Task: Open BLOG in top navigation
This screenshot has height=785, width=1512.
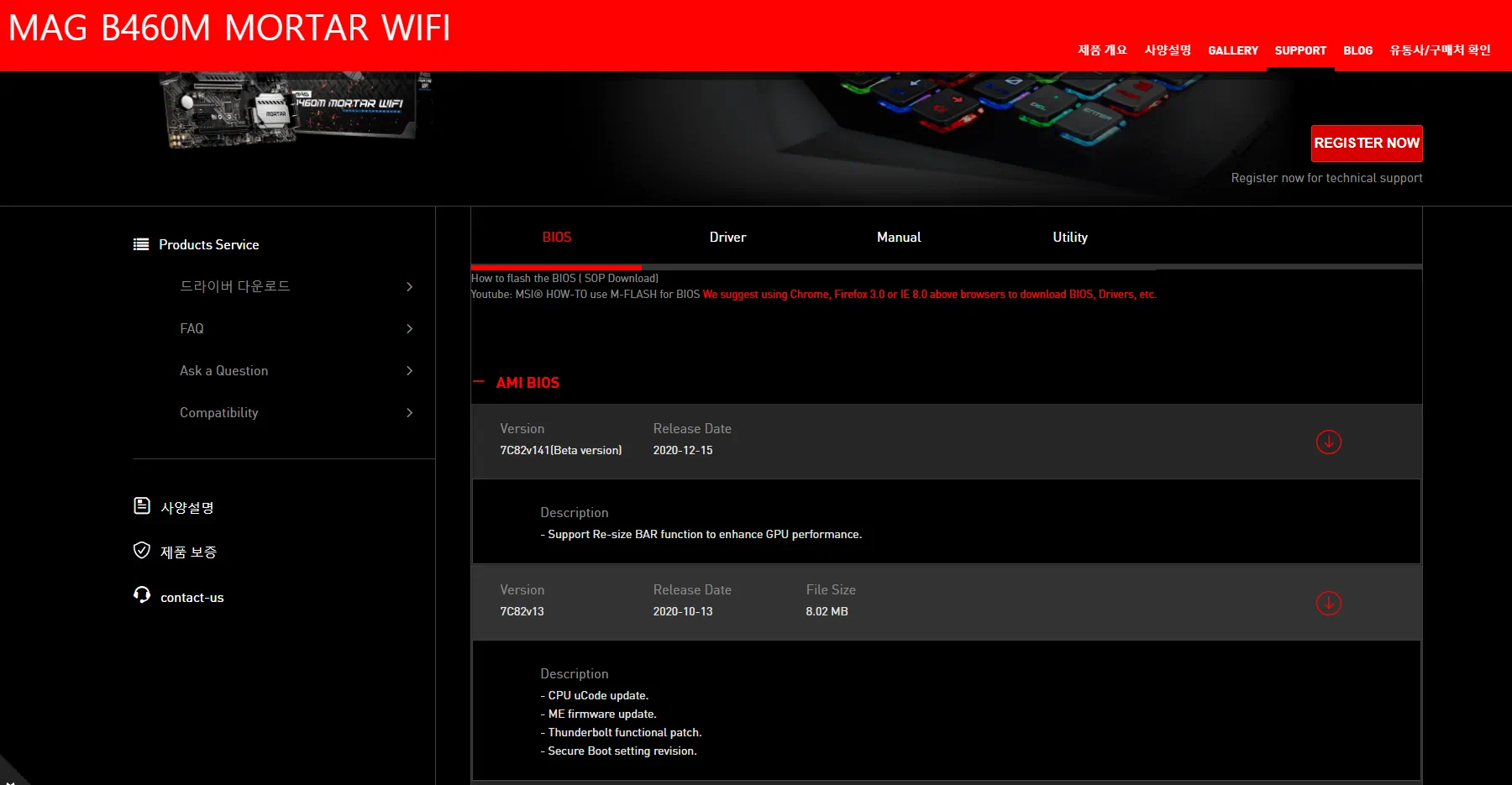Action: pos(1357,50)
